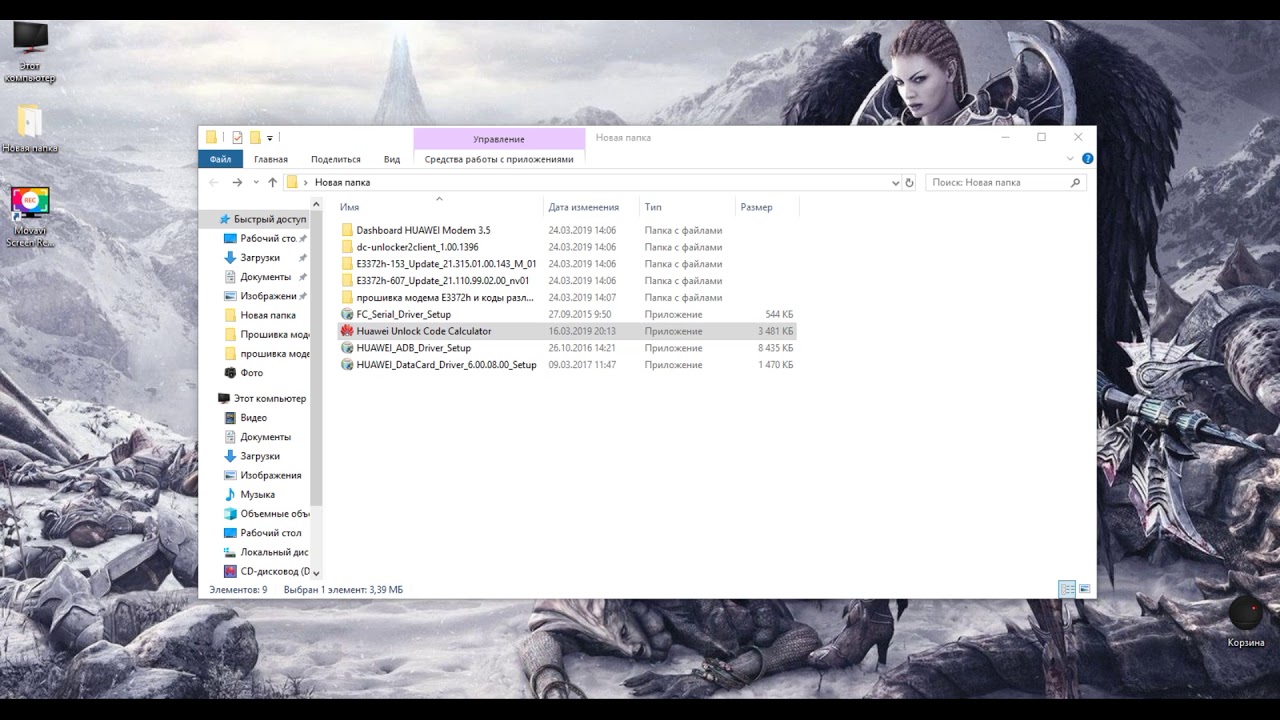Expand the ribbon with the chevron
Screen dimensions: 1280x720
coord(1071,159)
